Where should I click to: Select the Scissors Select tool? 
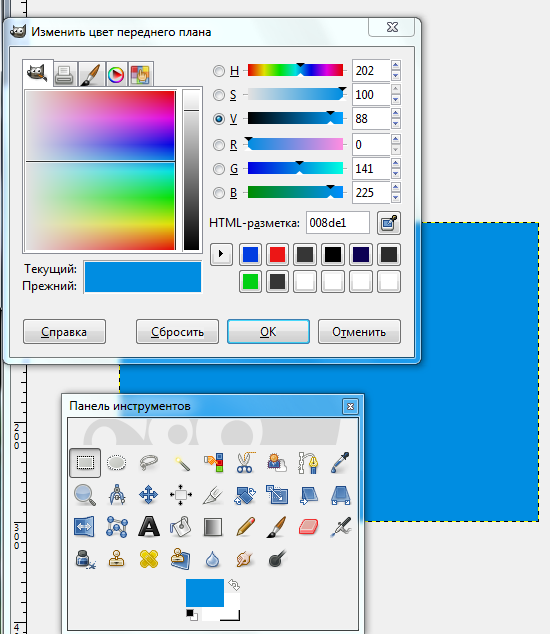245,463
